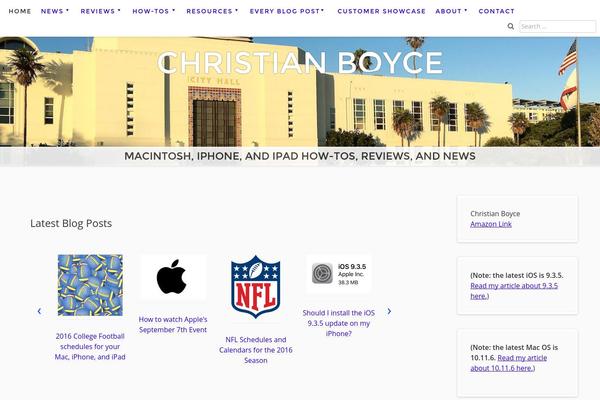Expand the News menu

[x=55, y=11]
